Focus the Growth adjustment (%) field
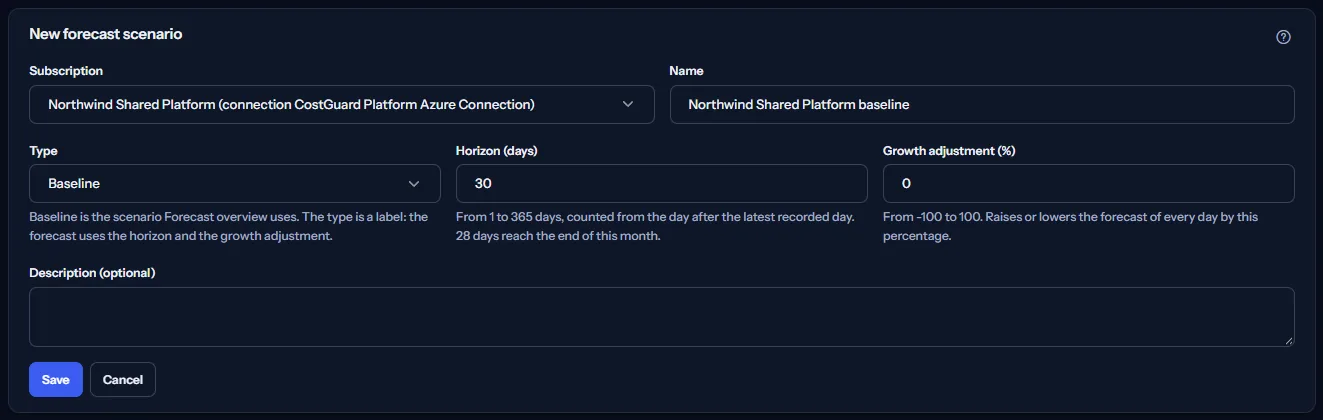 pyautogui.click(x=1089, y=184)
